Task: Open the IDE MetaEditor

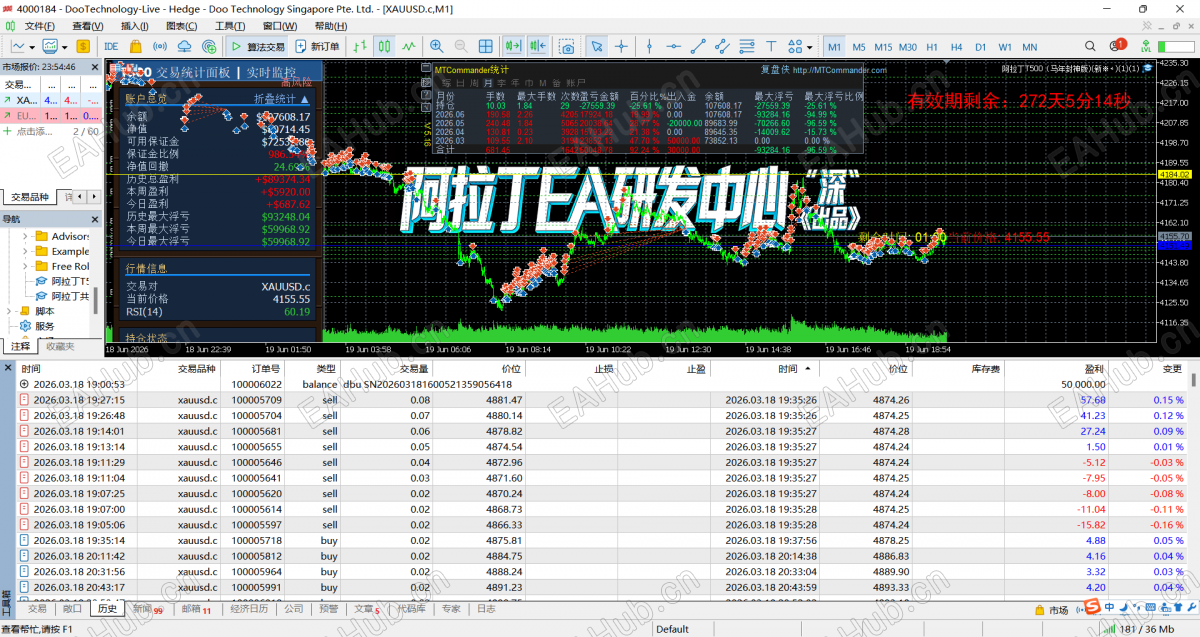Action: (111, 46)
